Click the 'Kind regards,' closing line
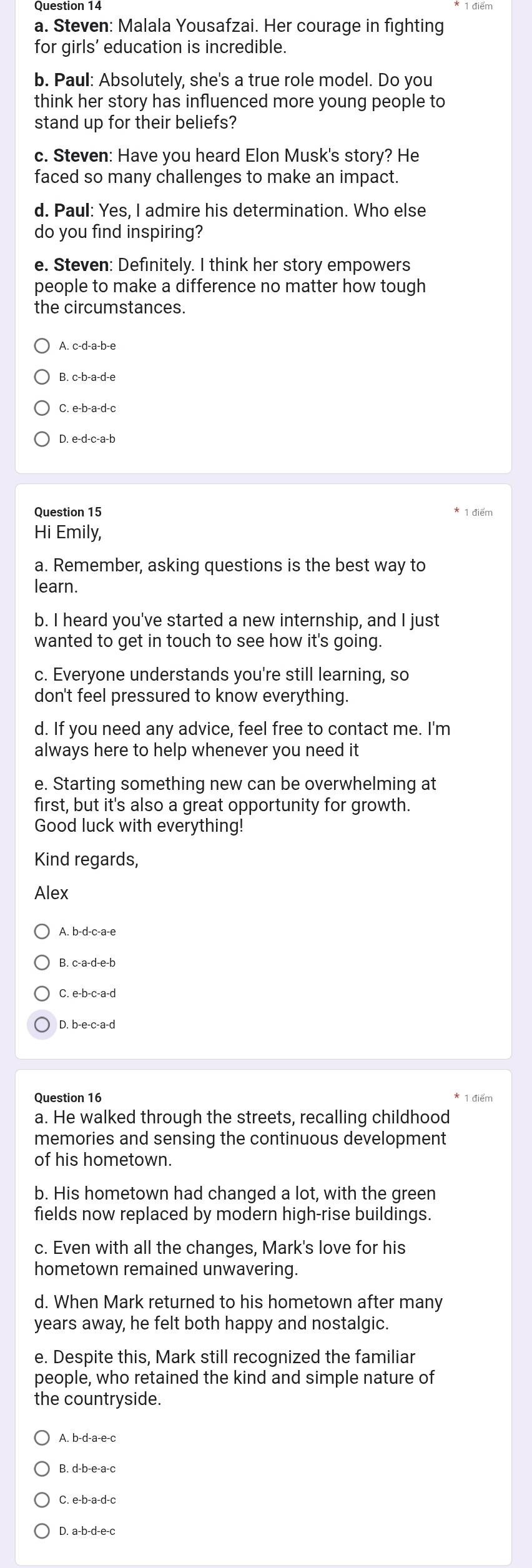532x1568 pixels. [x=86, y=859]
